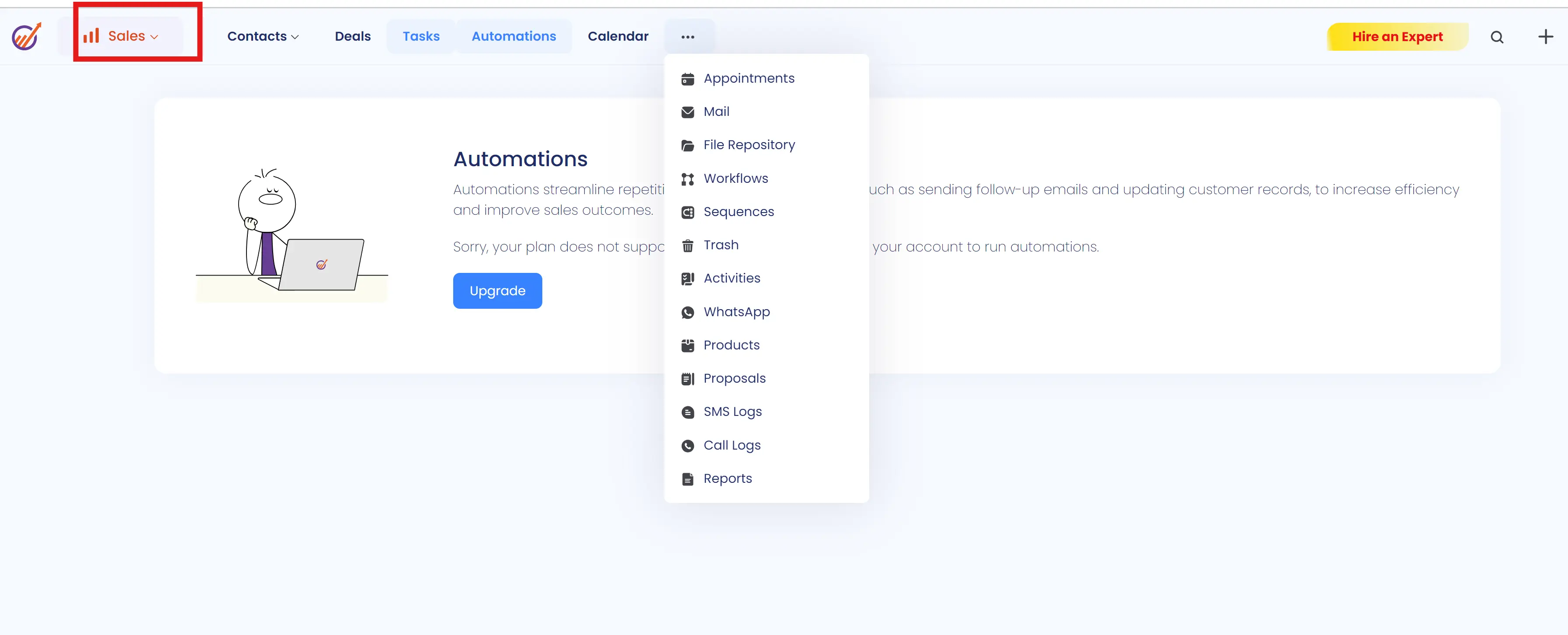Expand the Contacts dropdown menu
The image size is (1568, 635).
(262, 37)
